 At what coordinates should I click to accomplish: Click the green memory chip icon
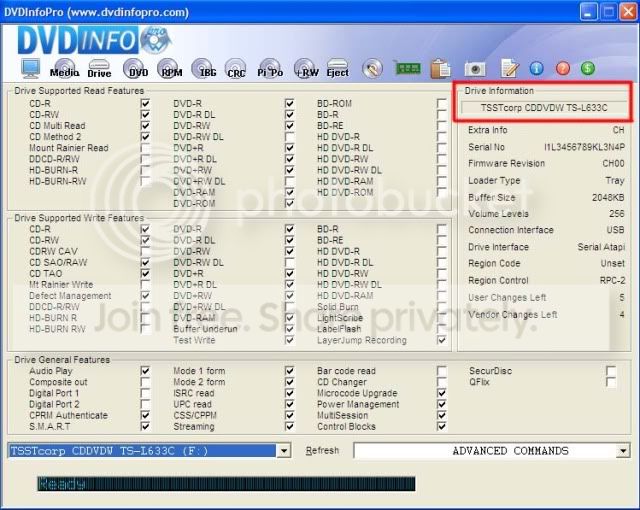click(407, 68)
